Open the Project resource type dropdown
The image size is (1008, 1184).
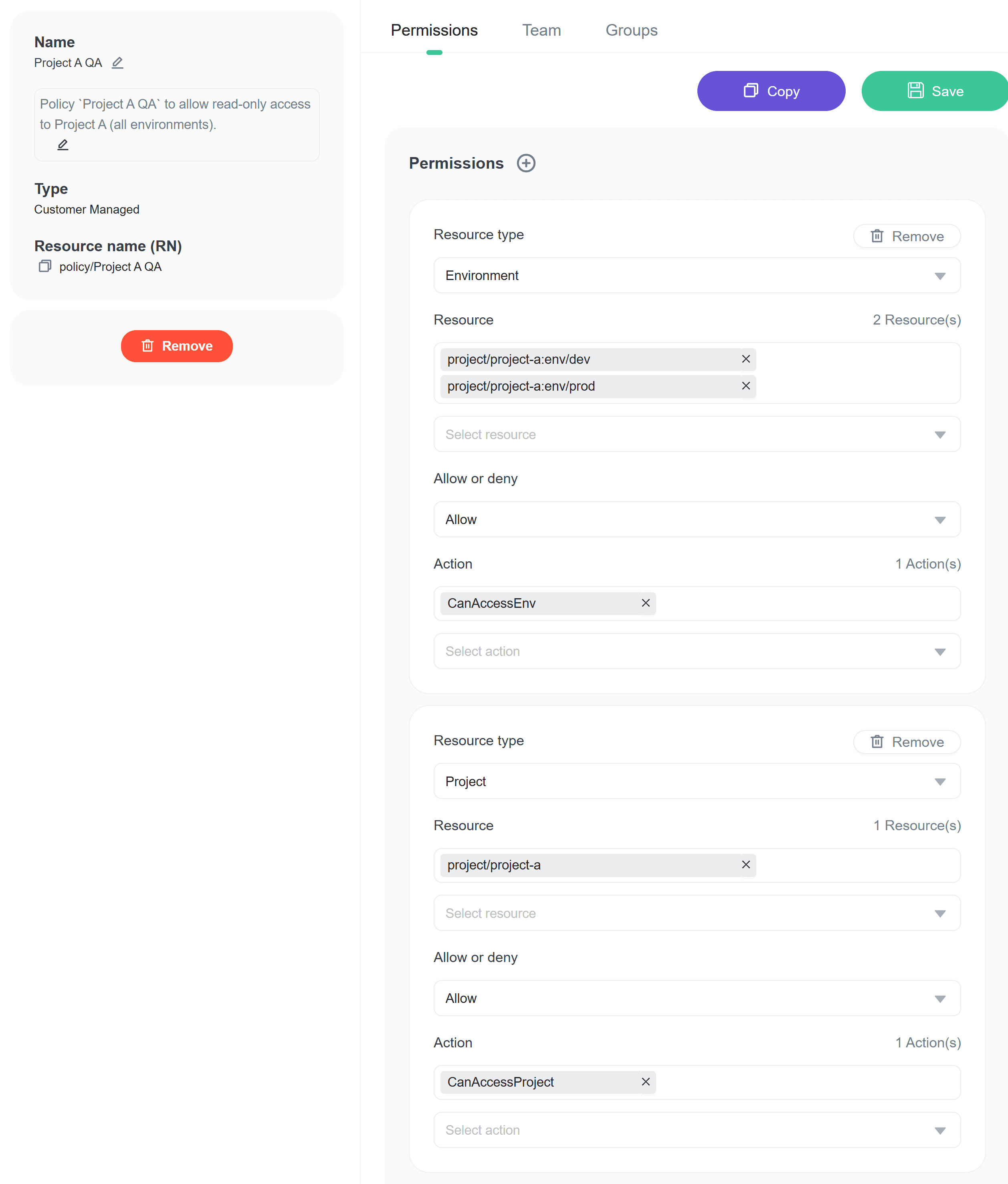tap(697, 781)
